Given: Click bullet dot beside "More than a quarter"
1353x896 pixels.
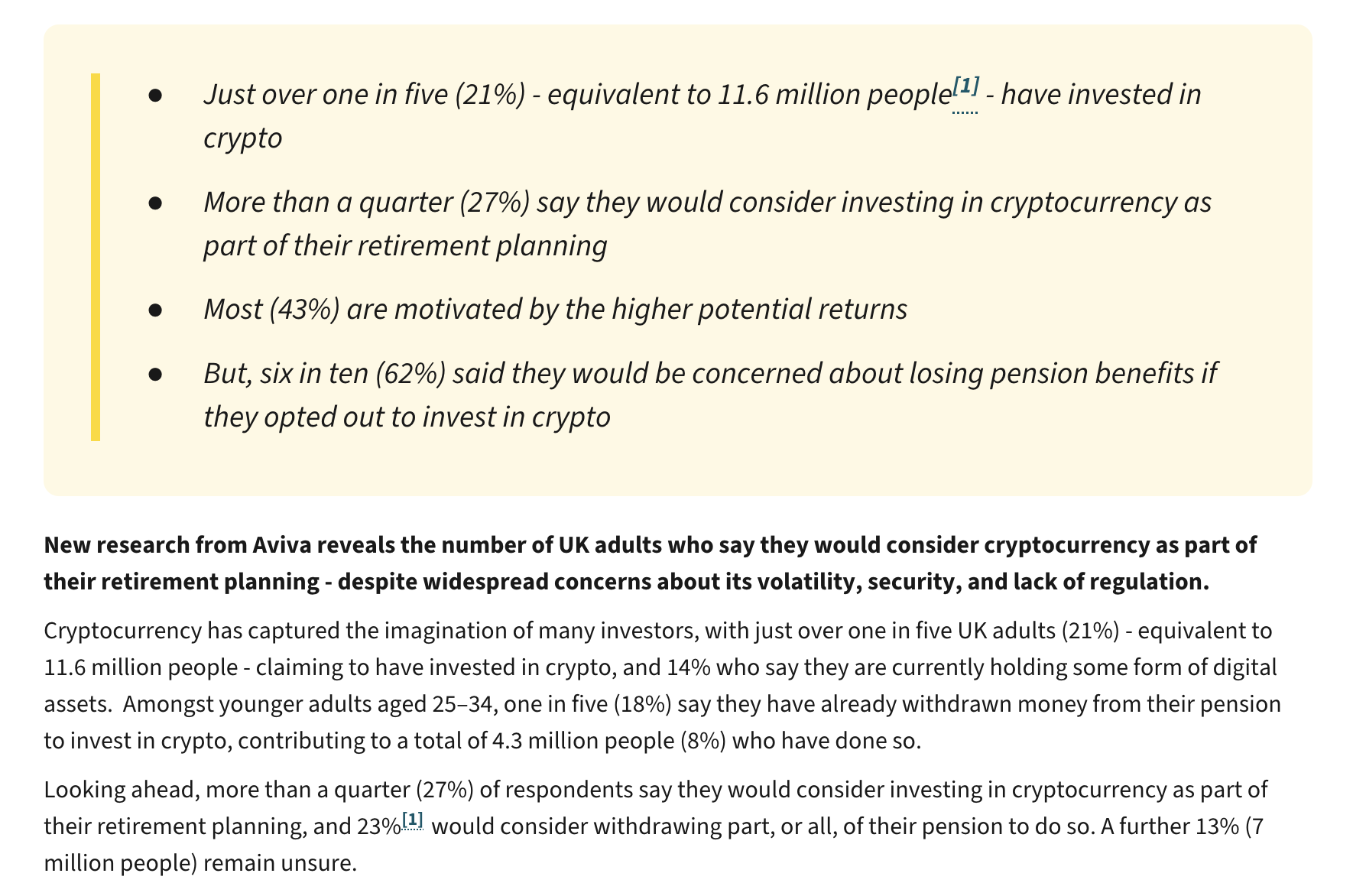Looking at the screenshot, I should tap(156, 203).
